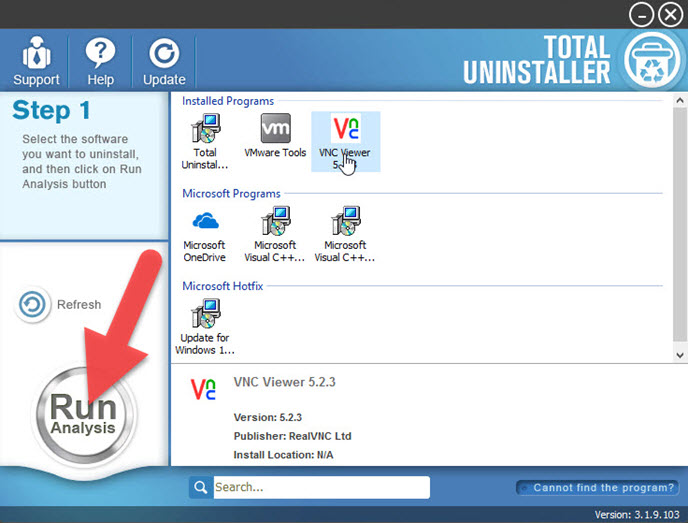This screenshot has height=523, width=688.
Task: Select the second Microsoft Visual C++ entry
Action: point(345,235)
